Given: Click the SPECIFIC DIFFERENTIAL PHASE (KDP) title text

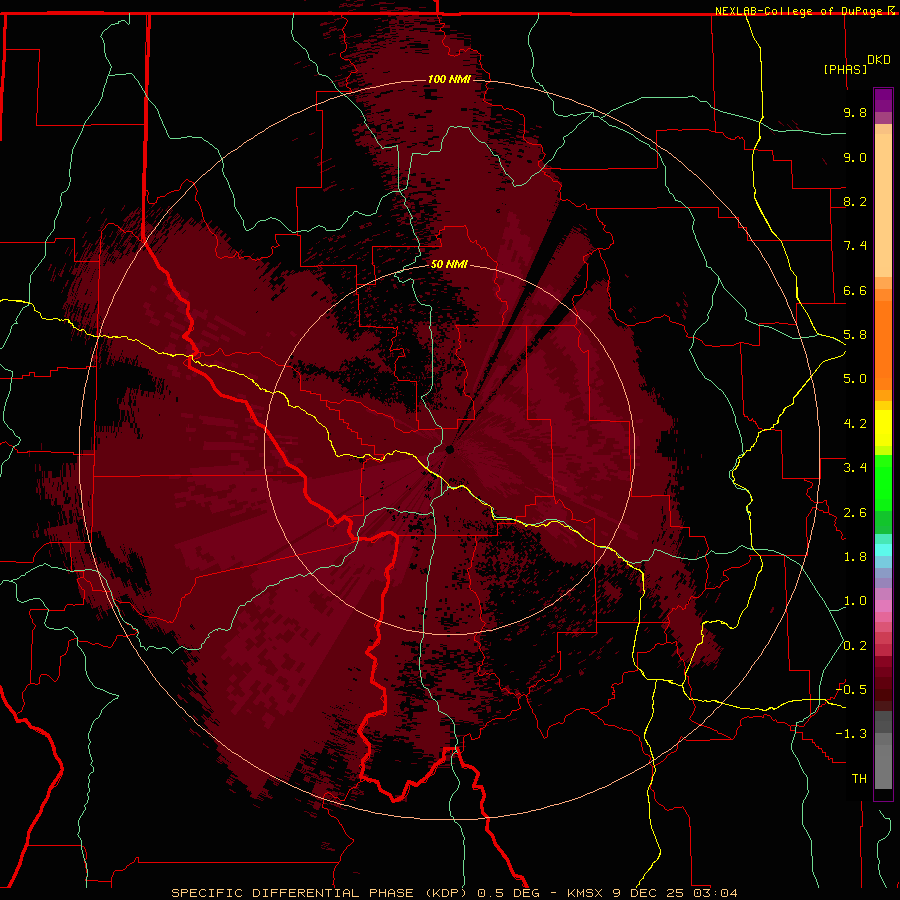Looking at the screenshot, I should [x=320, y=893].
